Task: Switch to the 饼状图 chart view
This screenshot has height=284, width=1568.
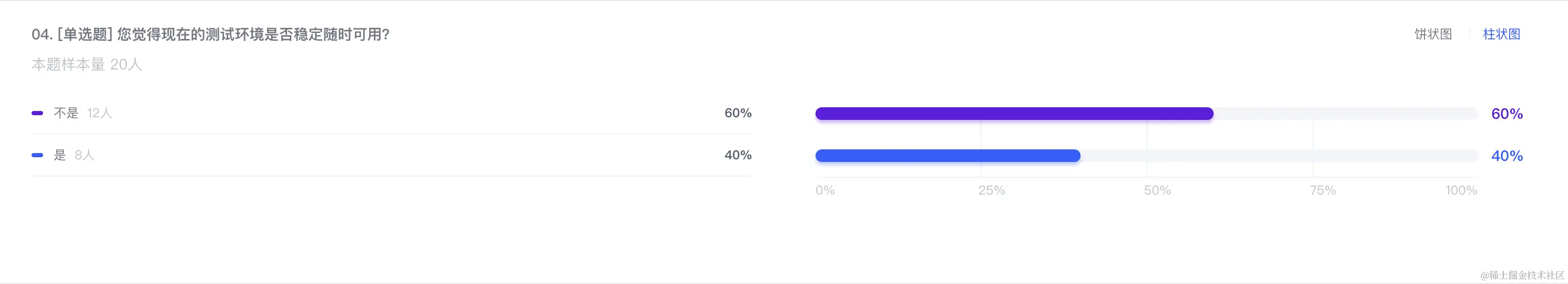Action: 1433,34
